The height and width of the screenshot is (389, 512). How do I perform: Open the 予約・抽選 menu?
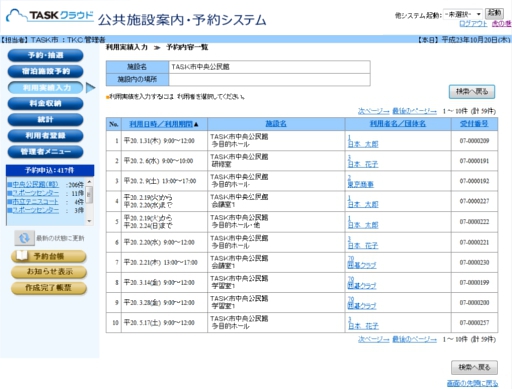(45, 55)
